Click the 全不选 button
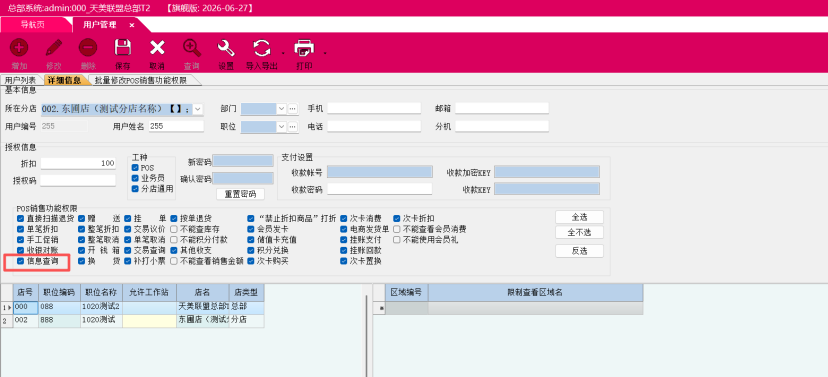Image resolution: width=828 pixels, height=377 pixels. (579, 232)
